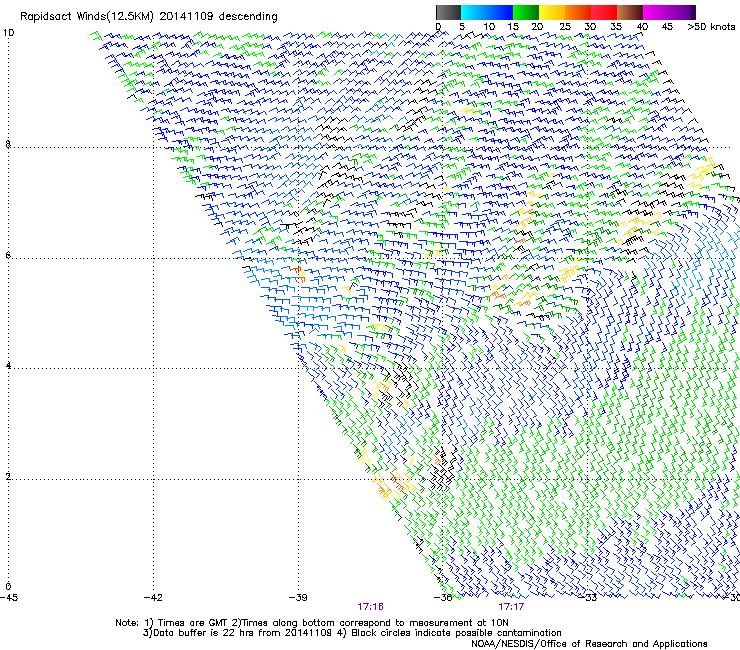This screenshot has width=740, height=650.
Task: Click the purple '17:16' swath time marker
Action: point(370,607)
